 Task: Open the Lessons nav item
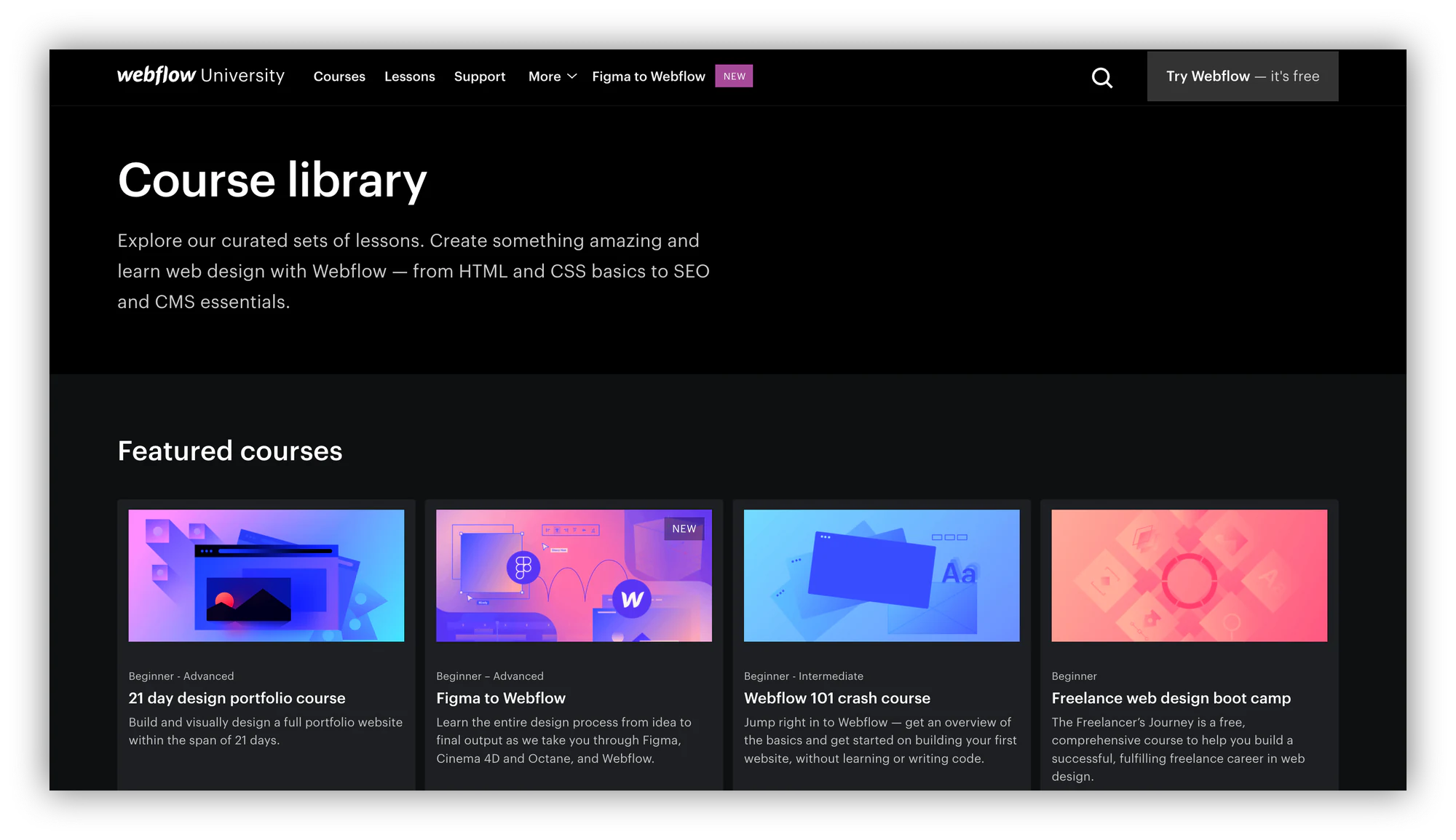coord(410,76)
